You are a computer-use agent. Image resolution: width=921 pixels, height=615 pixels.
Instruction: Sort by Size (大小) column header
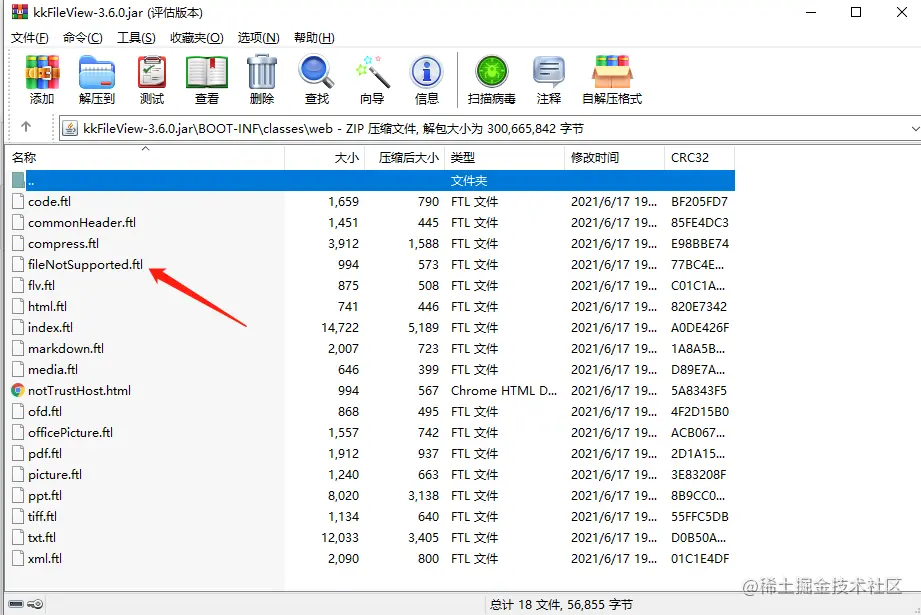(325, 157)
